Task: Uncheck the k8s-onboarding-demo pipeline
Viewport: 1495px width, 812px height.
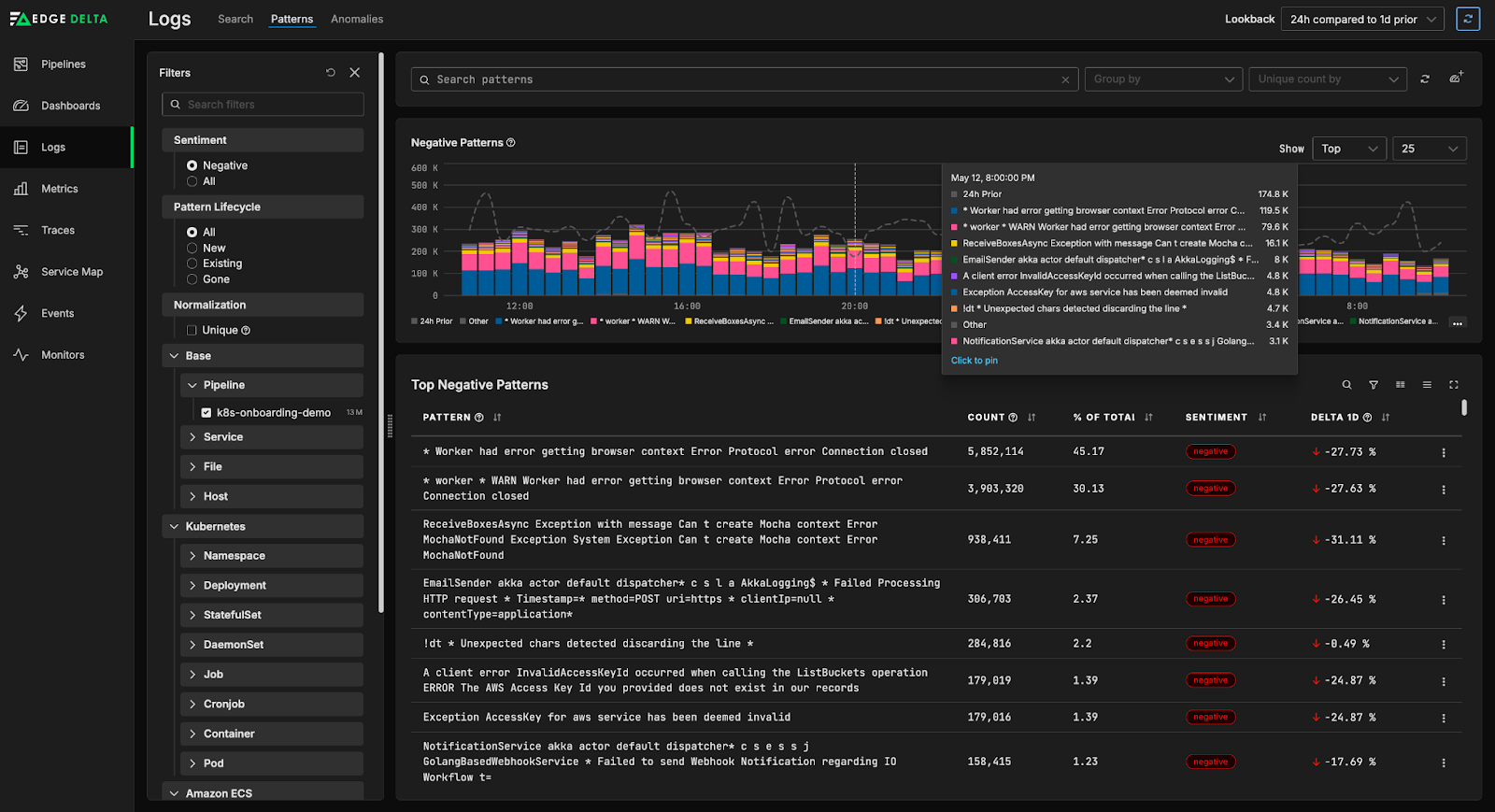Action: point(206,412)
